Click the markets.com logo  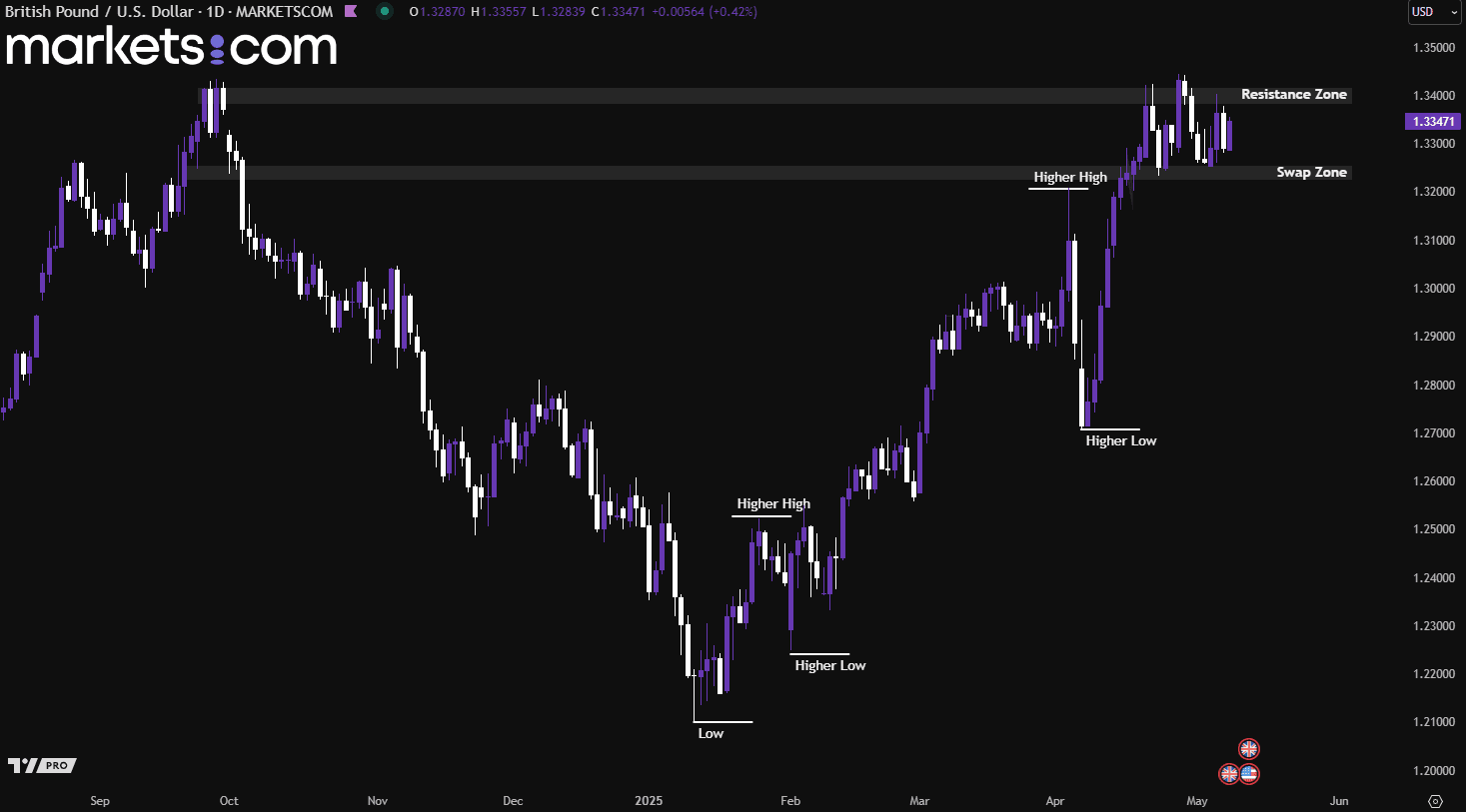point(171,47)
